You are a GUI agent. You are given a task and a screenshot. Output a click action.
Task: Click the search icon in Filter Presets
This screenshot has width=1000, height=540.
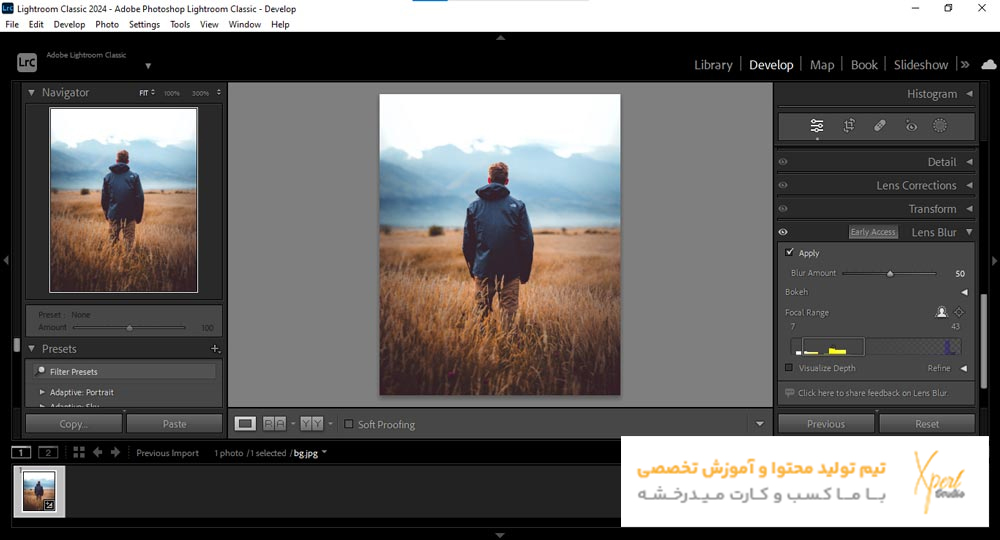pyautogui.click(x=41, y=371)
